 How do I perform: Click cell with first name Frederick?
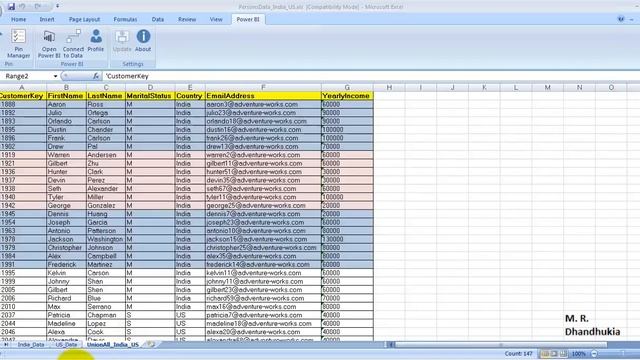[66, 264]
